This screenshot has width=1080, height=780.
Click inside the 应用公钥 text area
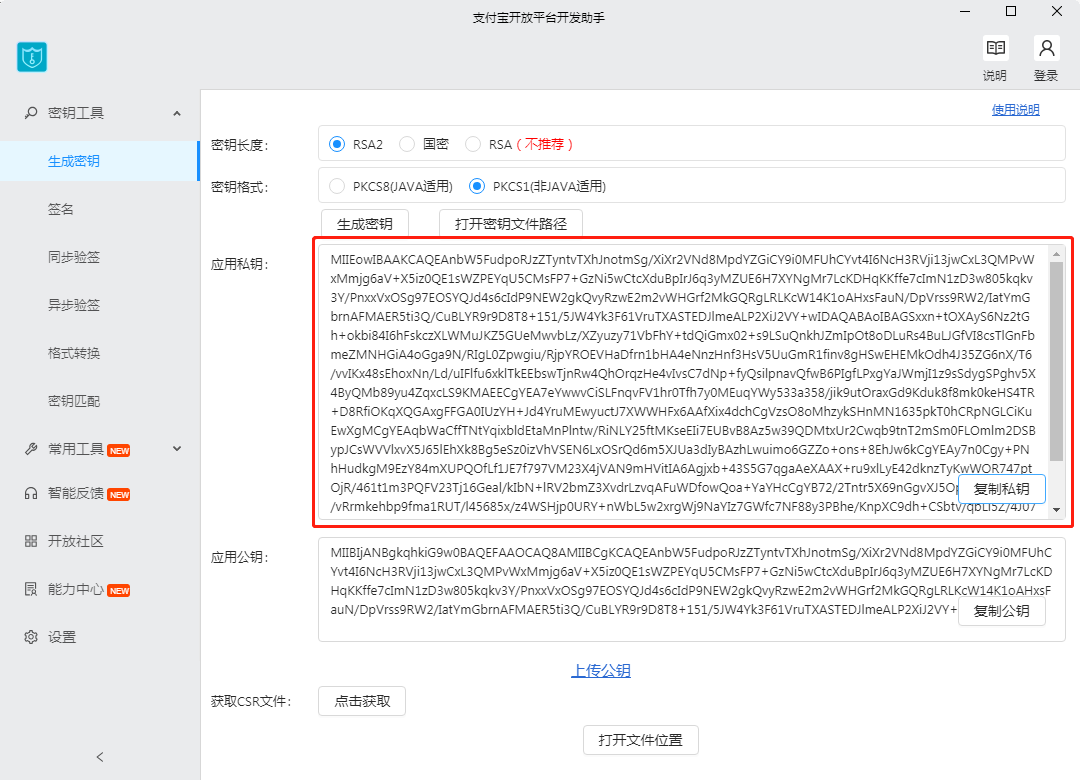[x=692, y=590]
